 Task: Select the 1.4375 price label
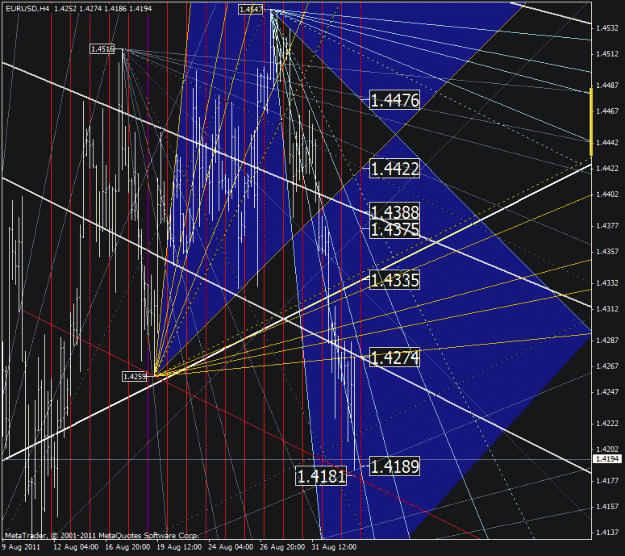point(395,229)
